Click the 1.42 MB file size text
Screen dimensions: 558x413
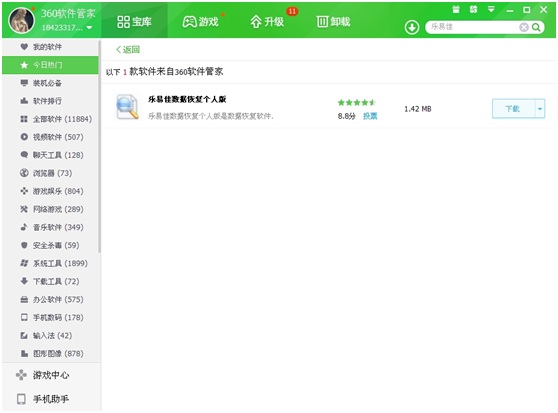[x=418, y=109]
